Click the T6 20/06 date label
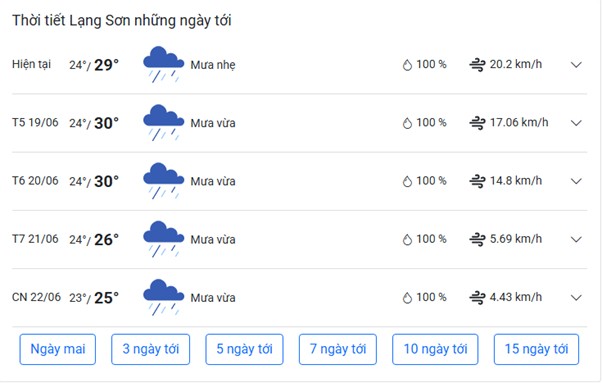This screenshot has height=383, width=602. (35, 181)
